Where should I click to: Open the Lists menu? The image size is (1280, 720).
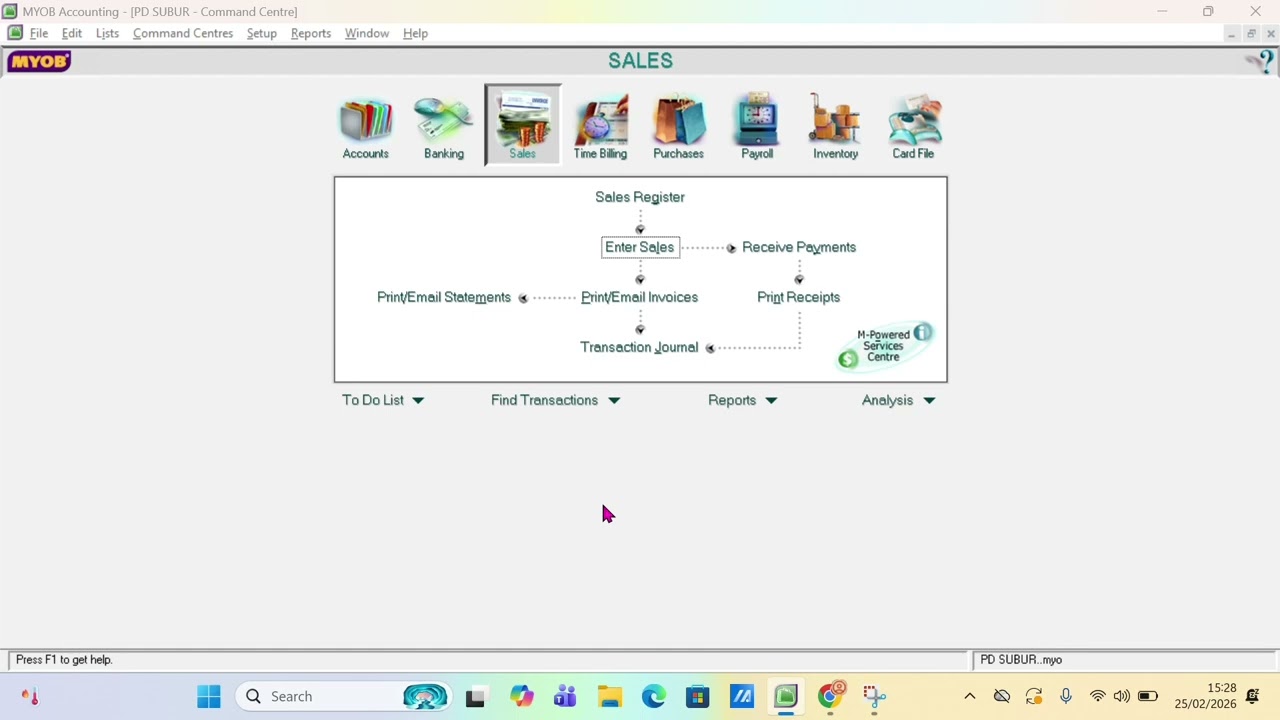107,33
